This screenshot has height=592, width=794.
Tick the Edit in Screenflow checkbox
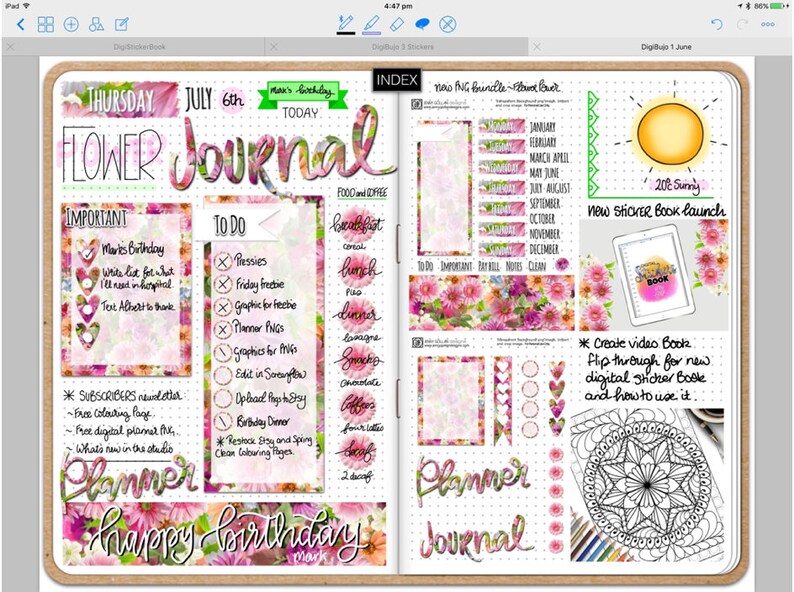click(222, 375)
